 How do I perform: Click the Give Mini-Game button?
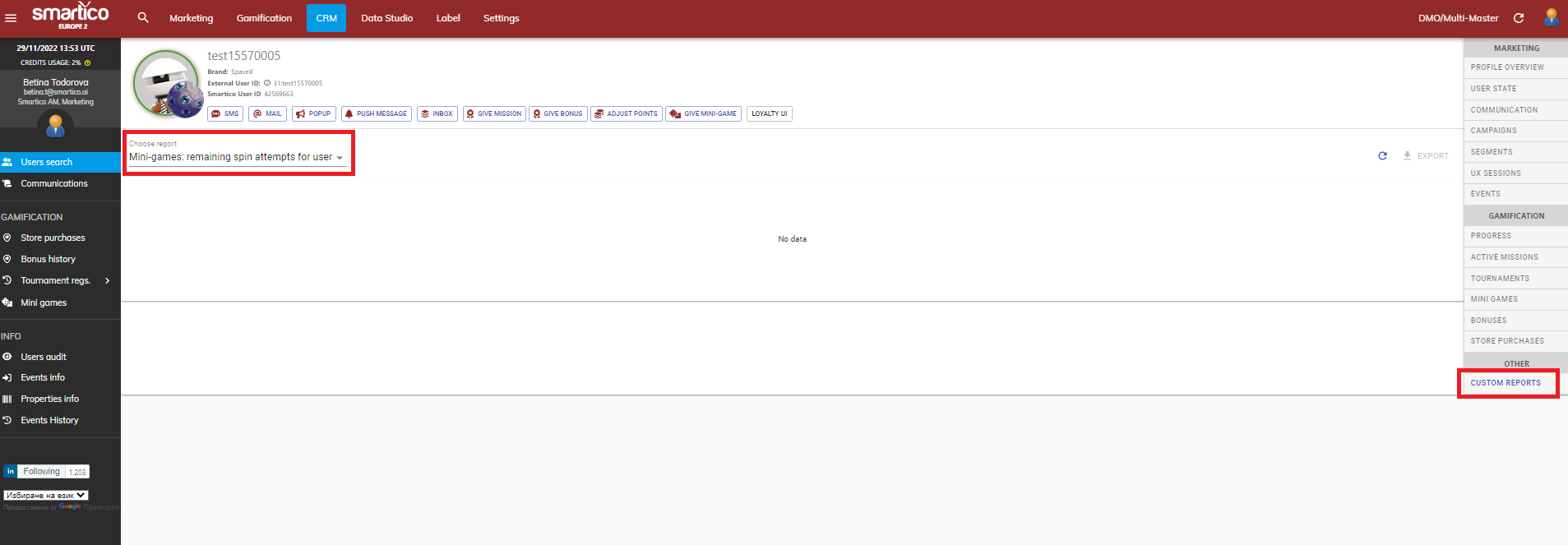pyautogui.click(x=704, y=113)
